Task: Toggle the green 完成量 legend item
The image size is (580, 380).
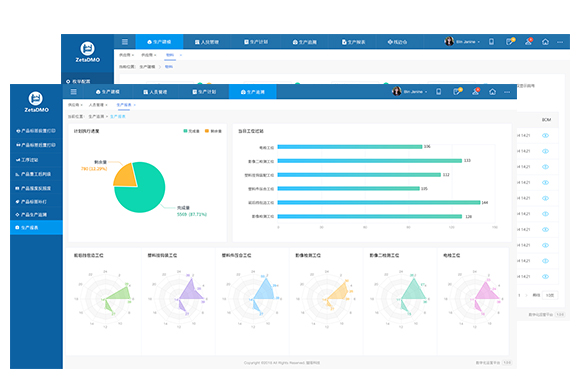Action: 191,131
